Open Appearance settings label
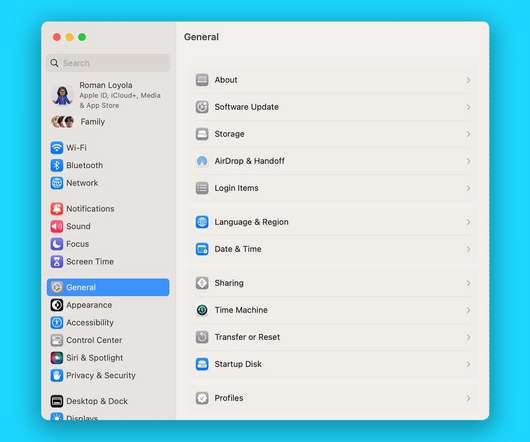The width and height of the screenshot is (530, 442). (x=89, y=305)
